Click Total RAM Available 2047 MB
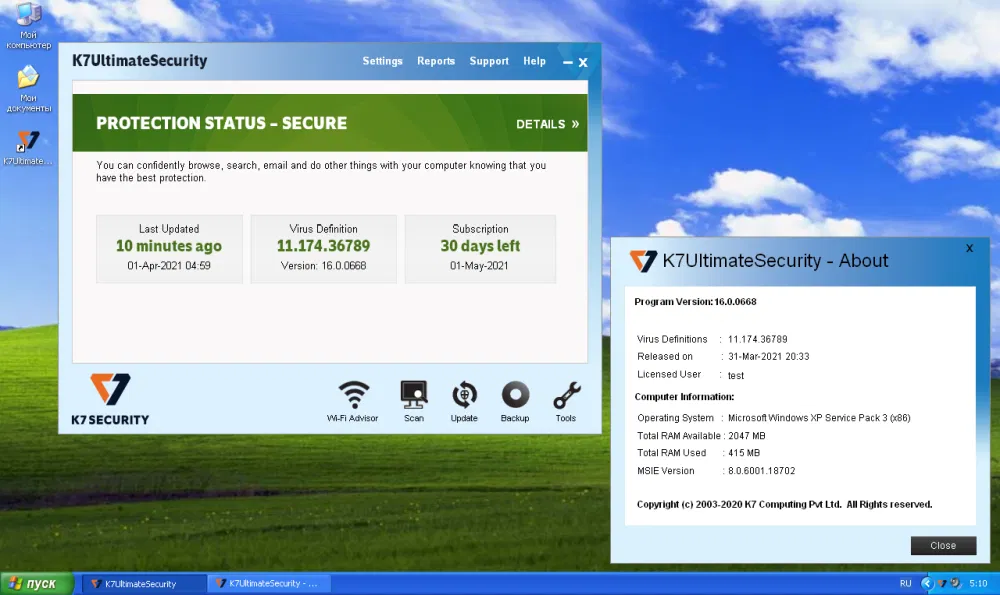Image resolution: width=1000 pixels, height=595 pixels. (x=701, y=436)
